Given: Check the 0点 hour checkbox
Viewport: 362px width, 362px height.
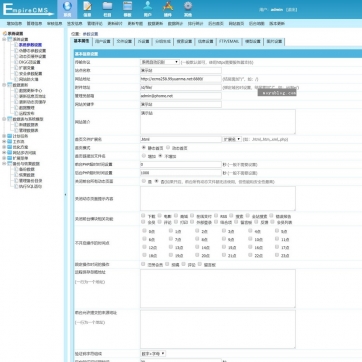Looking at the screenshot, I should 144,231.
